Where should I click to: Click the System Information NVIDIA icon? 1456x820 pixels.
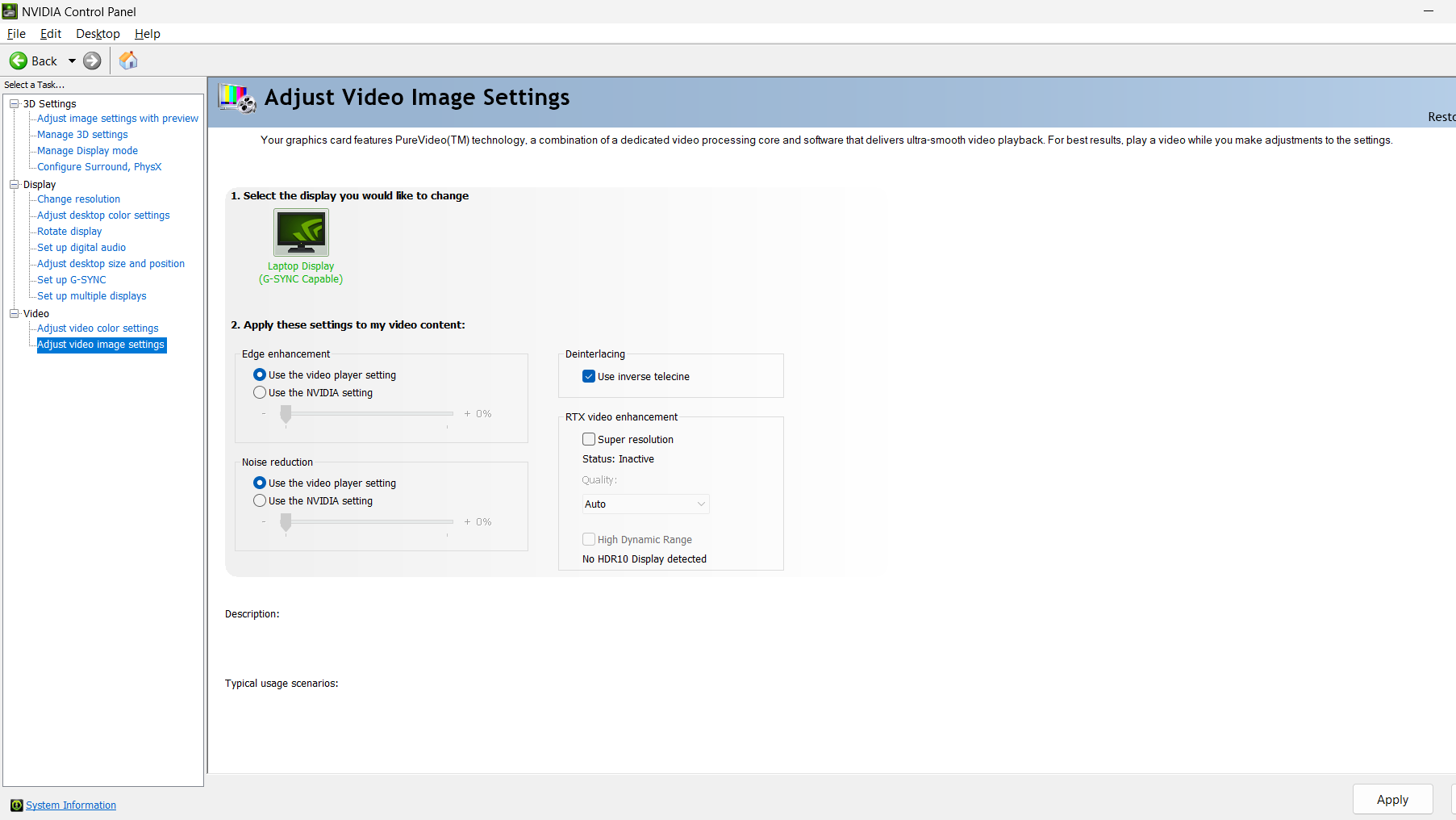[x=16, y=805]
